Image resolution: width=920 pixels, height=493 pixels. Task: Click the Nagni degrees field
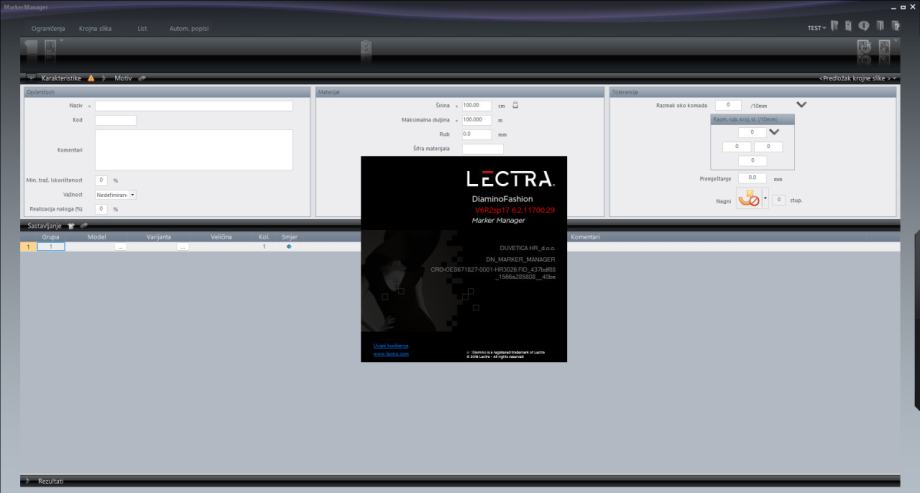pyautogui.click(x=779, y=200)
